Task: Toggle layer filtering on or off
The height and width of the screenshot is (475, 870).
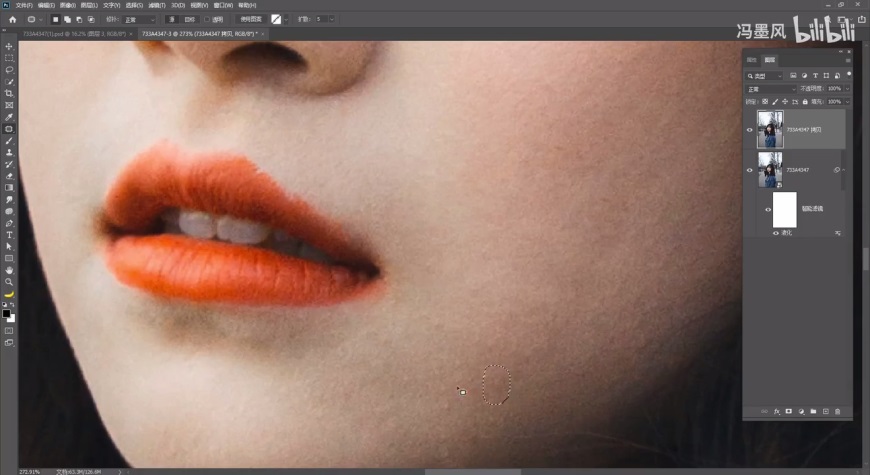Action: click(x=848, y=74)
